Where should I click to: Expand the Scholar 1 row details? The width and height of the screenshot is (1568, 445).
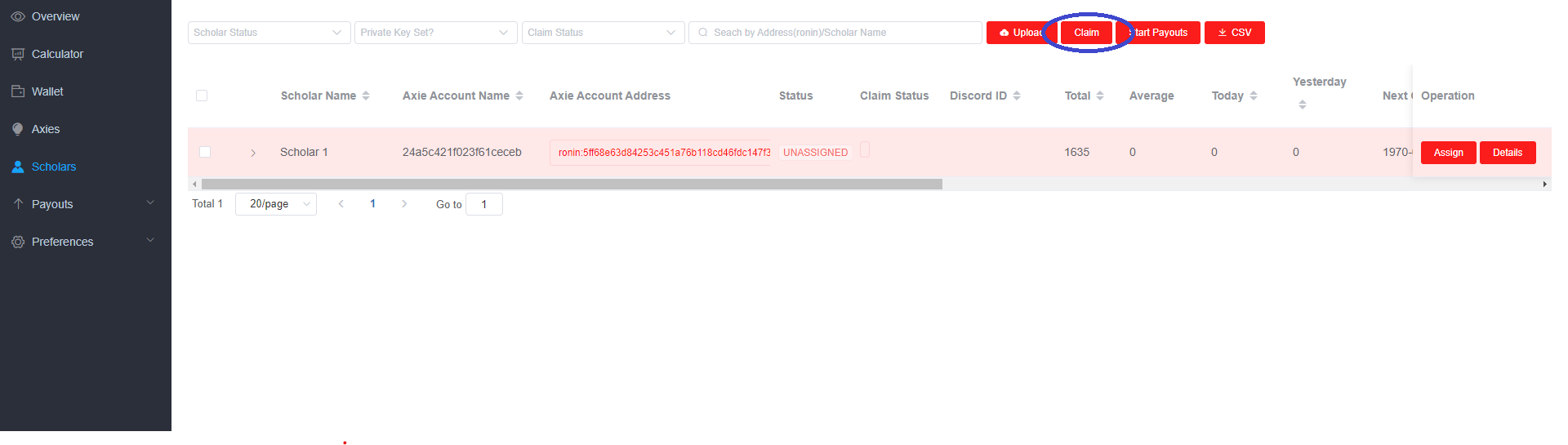point(253,153)
